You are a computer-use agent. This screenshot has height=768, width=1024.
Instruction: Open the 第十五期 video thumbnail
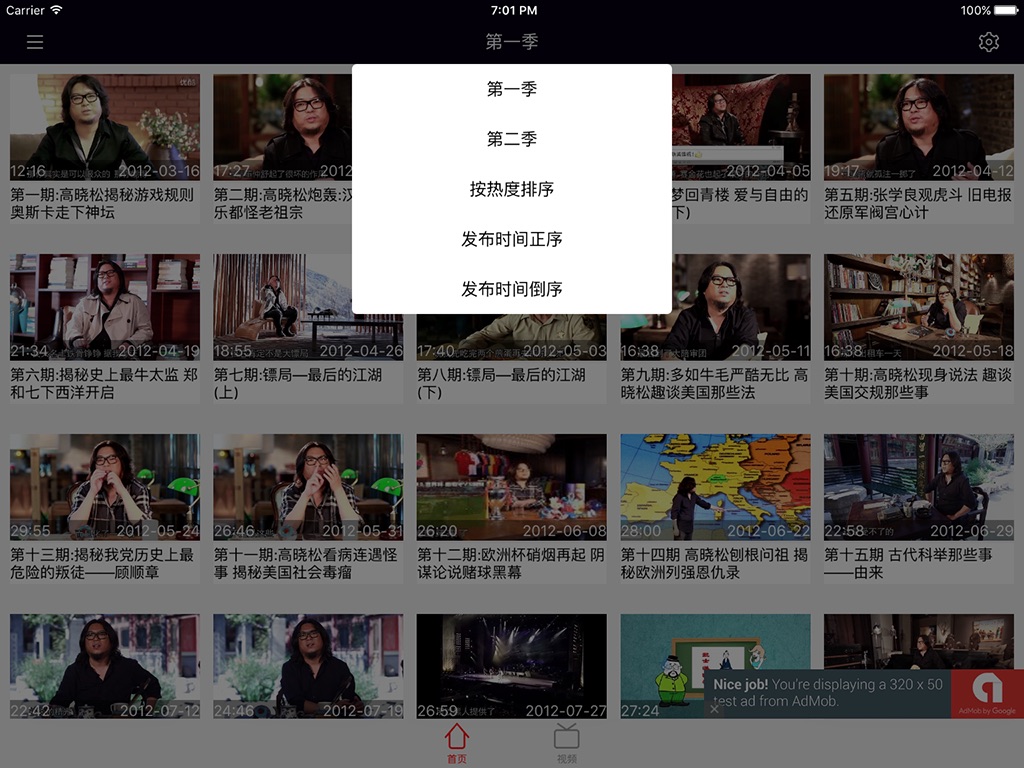918,487
